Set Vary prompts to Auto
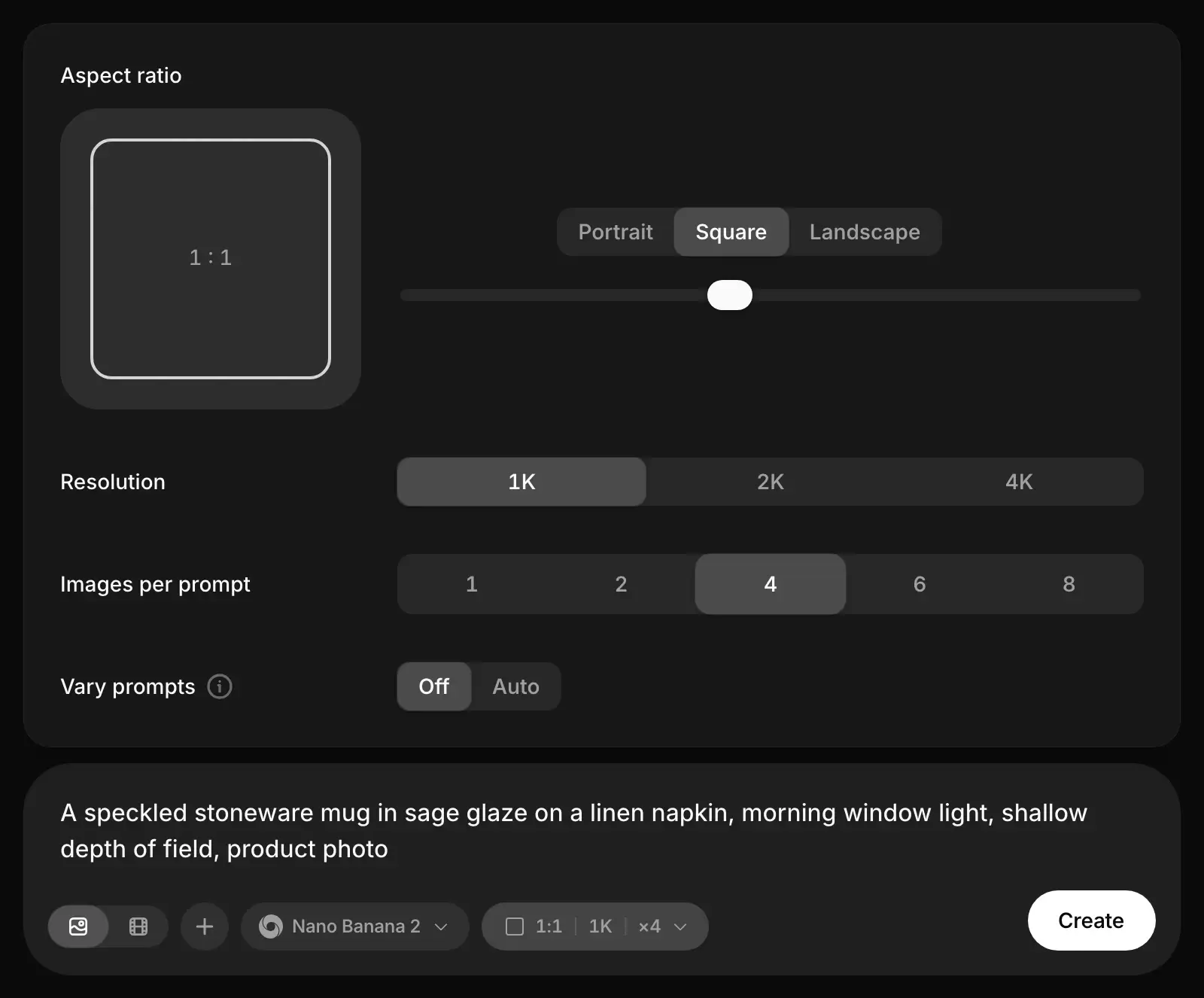1204x998 pixels. coord(516,686)
